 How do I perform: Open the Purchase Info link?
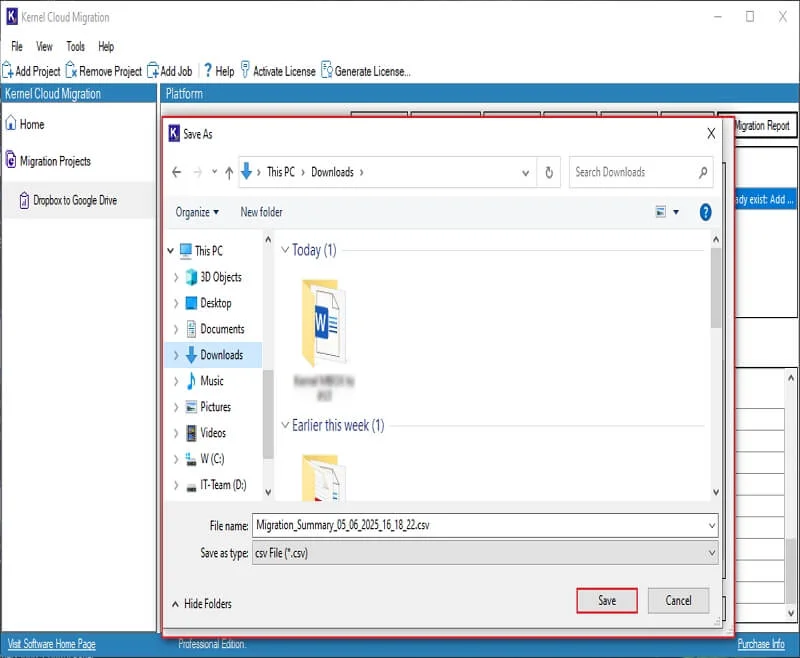point(761,644)
